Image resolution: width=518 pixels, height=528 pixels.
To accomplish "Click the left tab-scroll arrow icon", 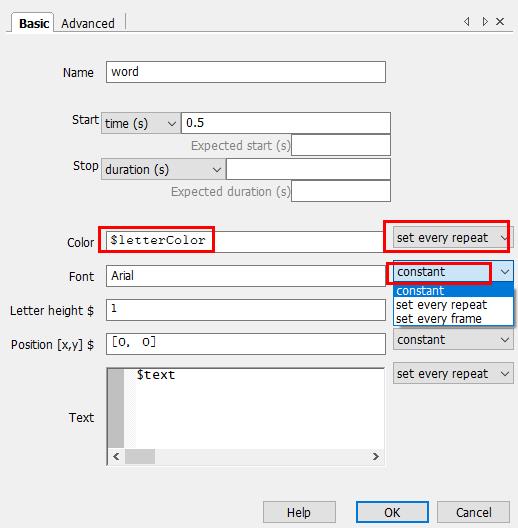I will [x=466, y=22].
